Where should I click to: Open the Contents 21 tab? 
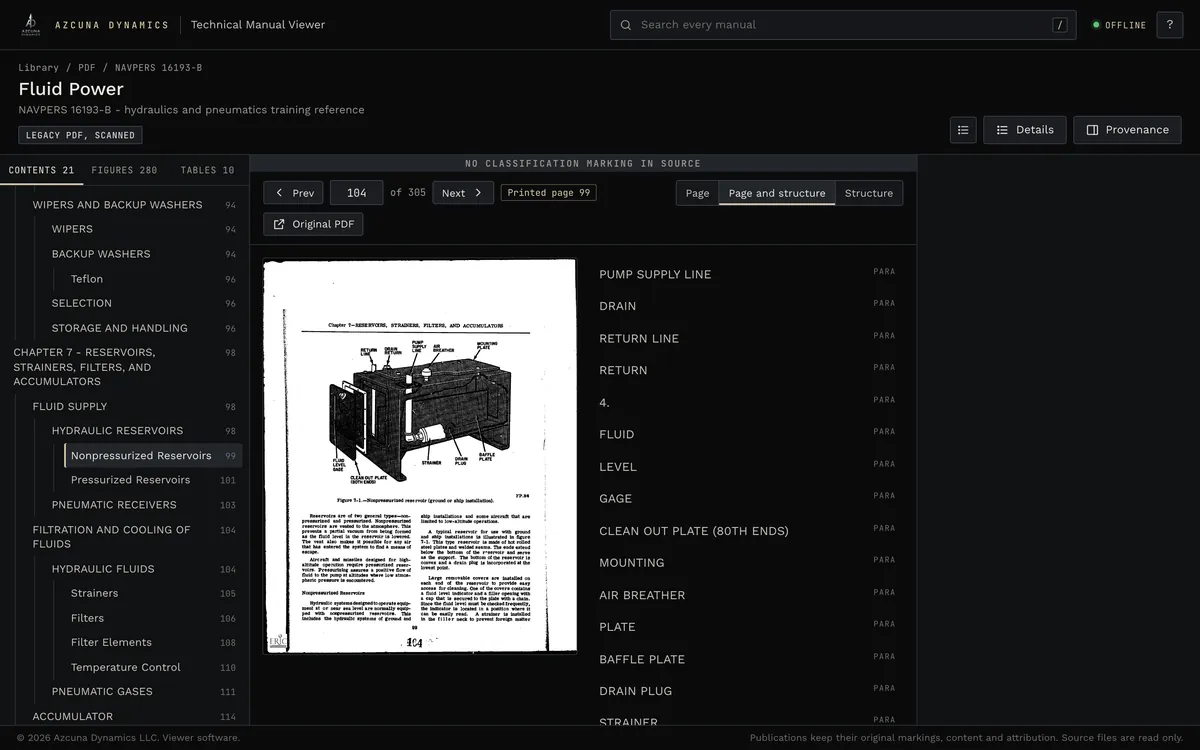[41, 170]
